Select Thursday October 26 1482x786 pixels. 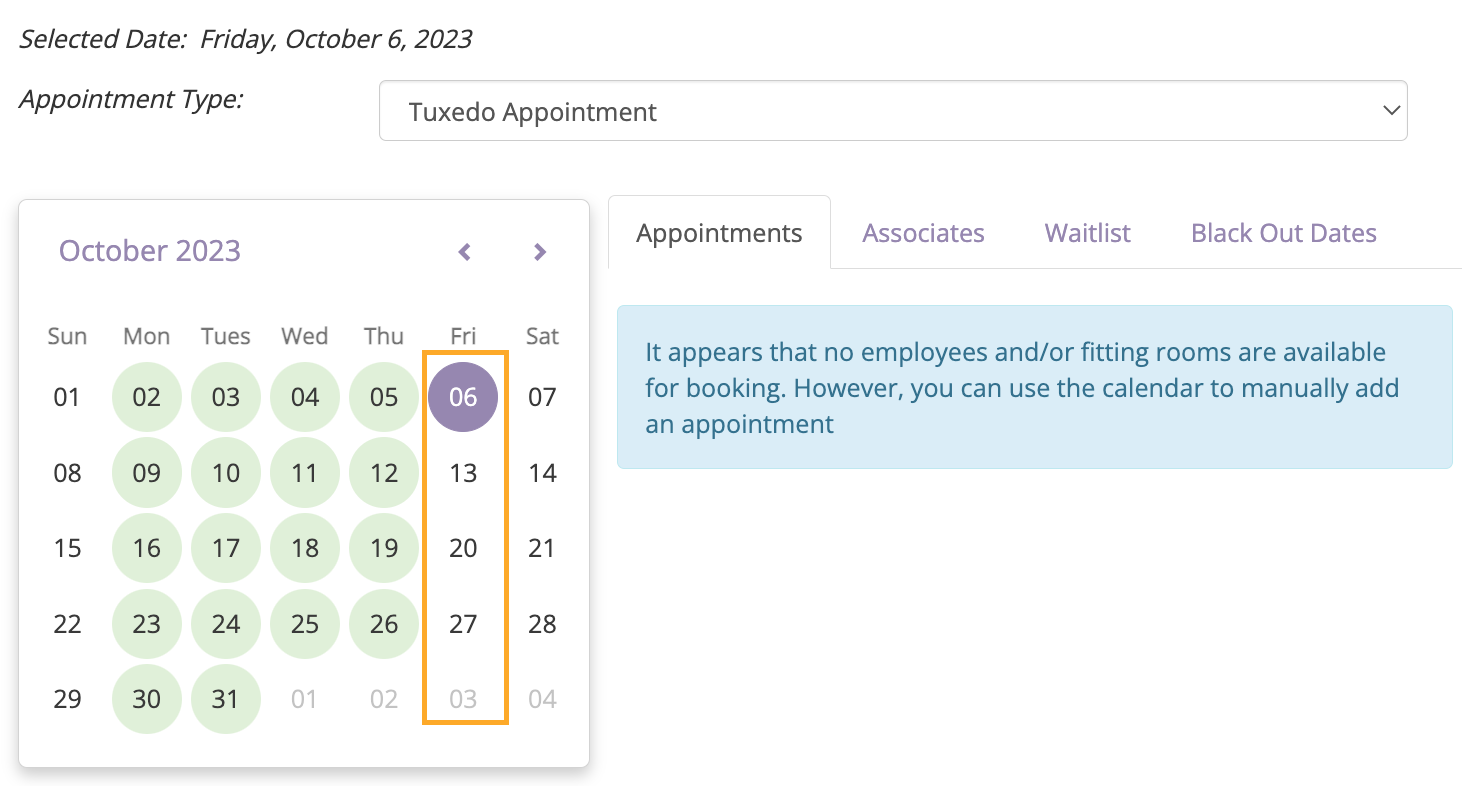[384, 624]
